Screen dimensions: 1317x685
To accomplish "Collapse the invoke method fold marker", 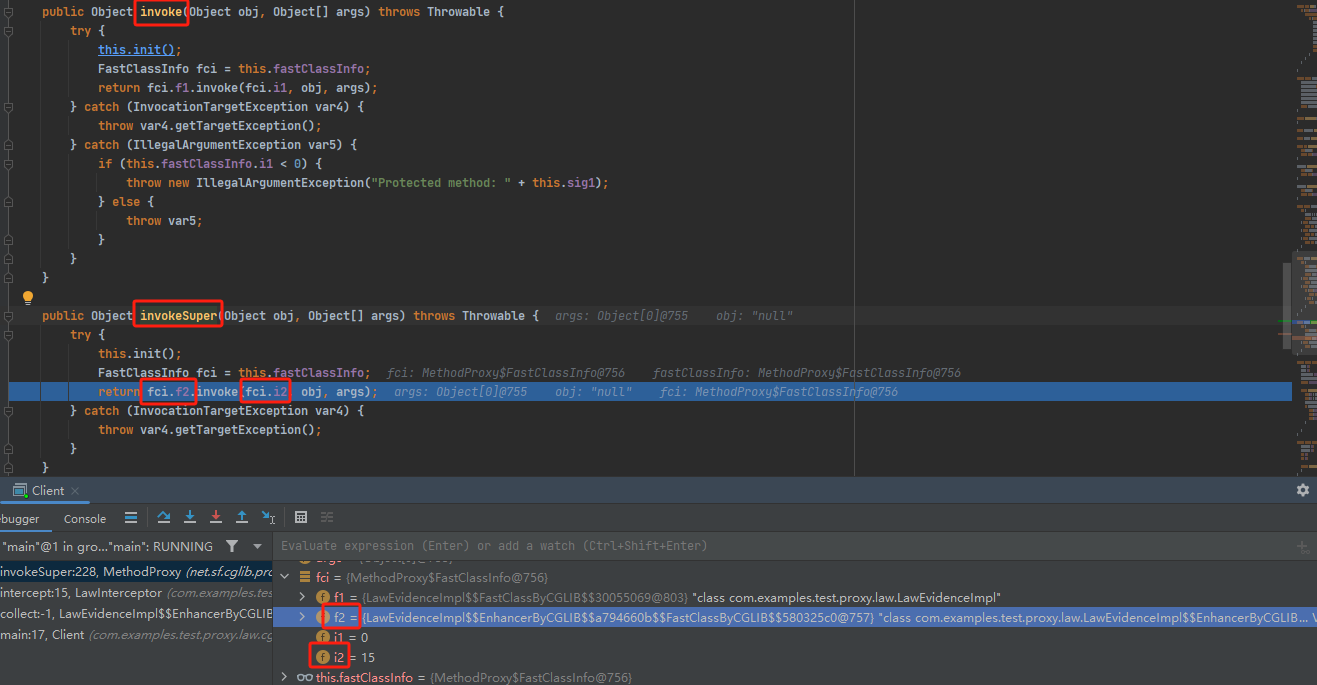I will [x=8, y=12].
